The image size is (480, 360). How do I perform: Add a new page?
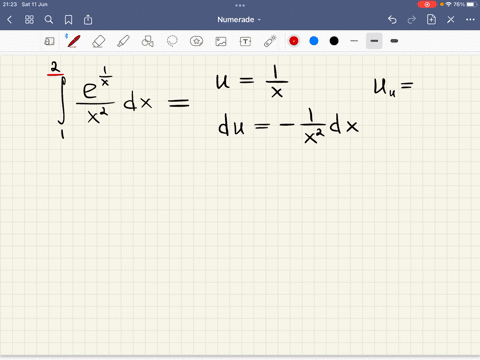coord(431,20)
